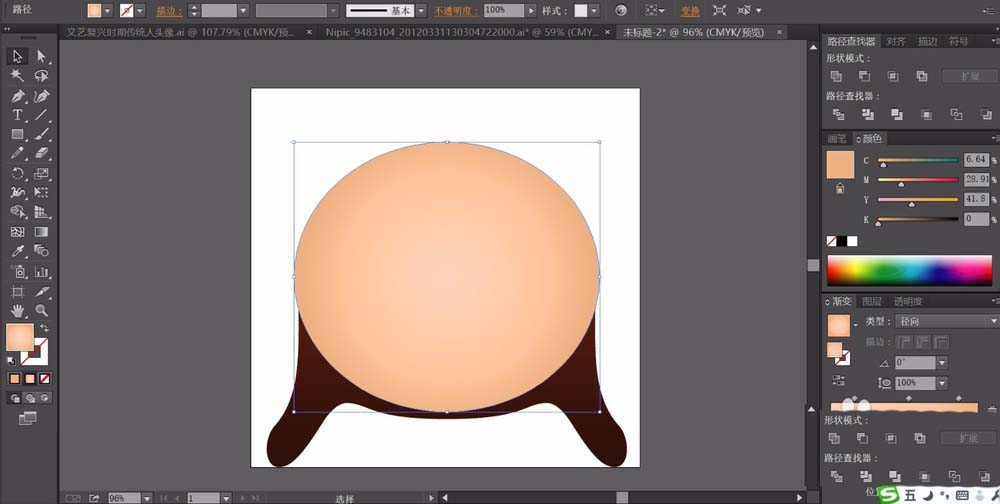1000x504 pixels.
Task: Open the stroke profile 基本 dropdown
Action: pyautogui.click(x=421, y=10)
